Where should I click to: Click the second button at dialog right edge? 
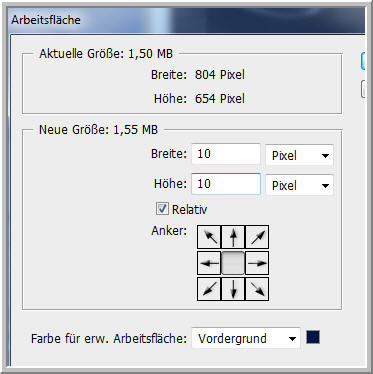363,89
